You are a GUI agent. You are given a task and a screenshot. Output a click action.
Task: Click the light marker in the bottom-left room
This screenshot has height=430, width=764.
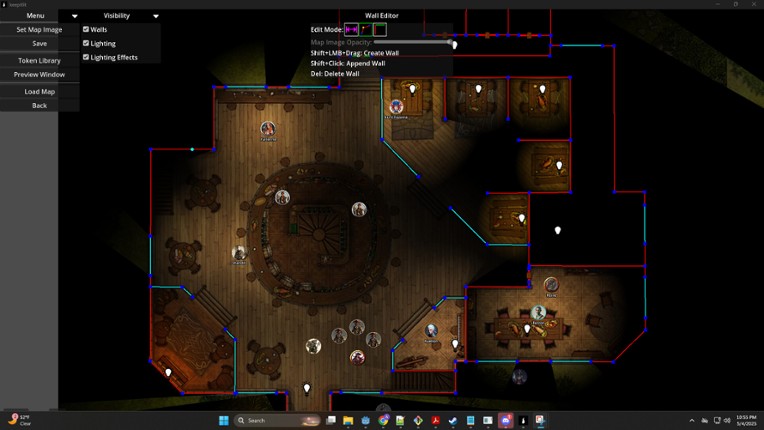tap(168, 373)
